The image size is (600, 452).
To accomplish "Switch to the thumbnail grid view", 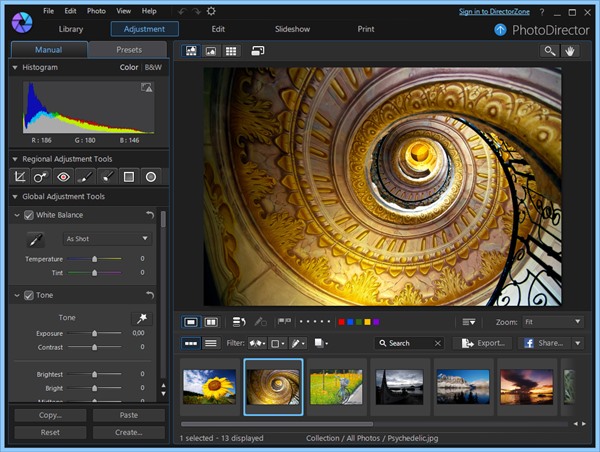I will [231, 50].
